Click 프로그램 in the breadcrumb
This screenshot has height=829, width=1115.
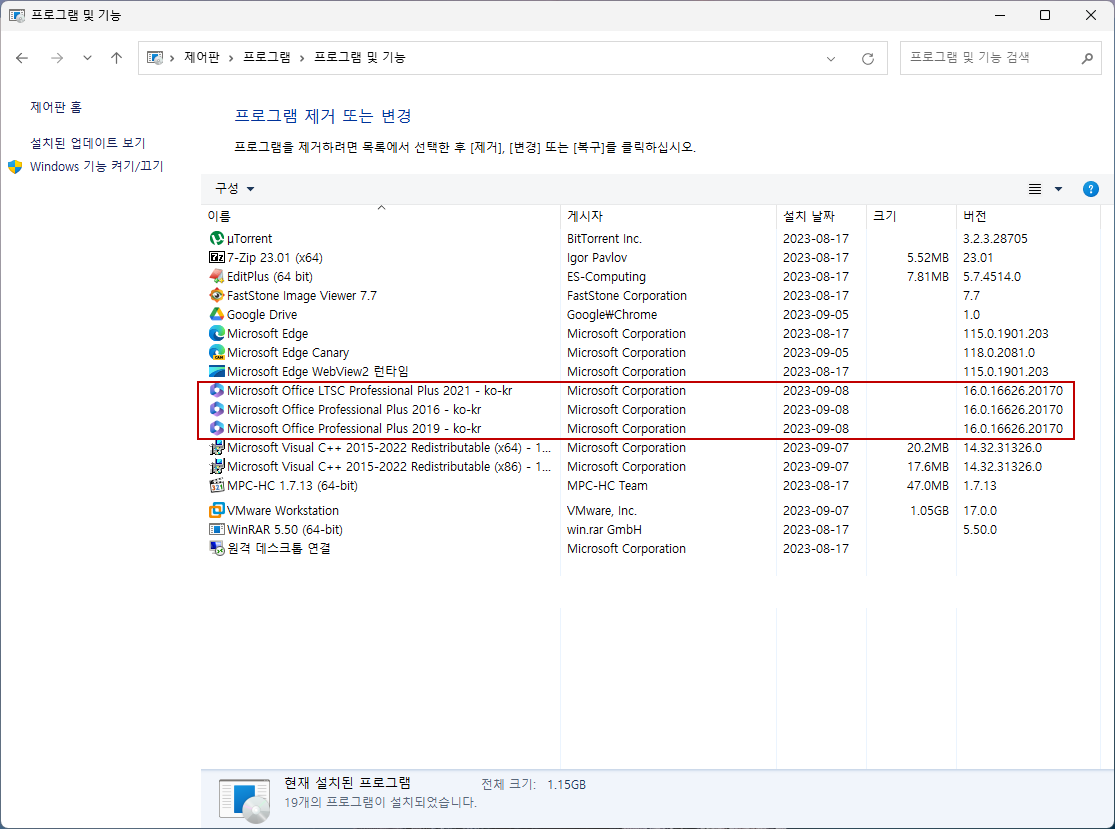click(267, 58)
